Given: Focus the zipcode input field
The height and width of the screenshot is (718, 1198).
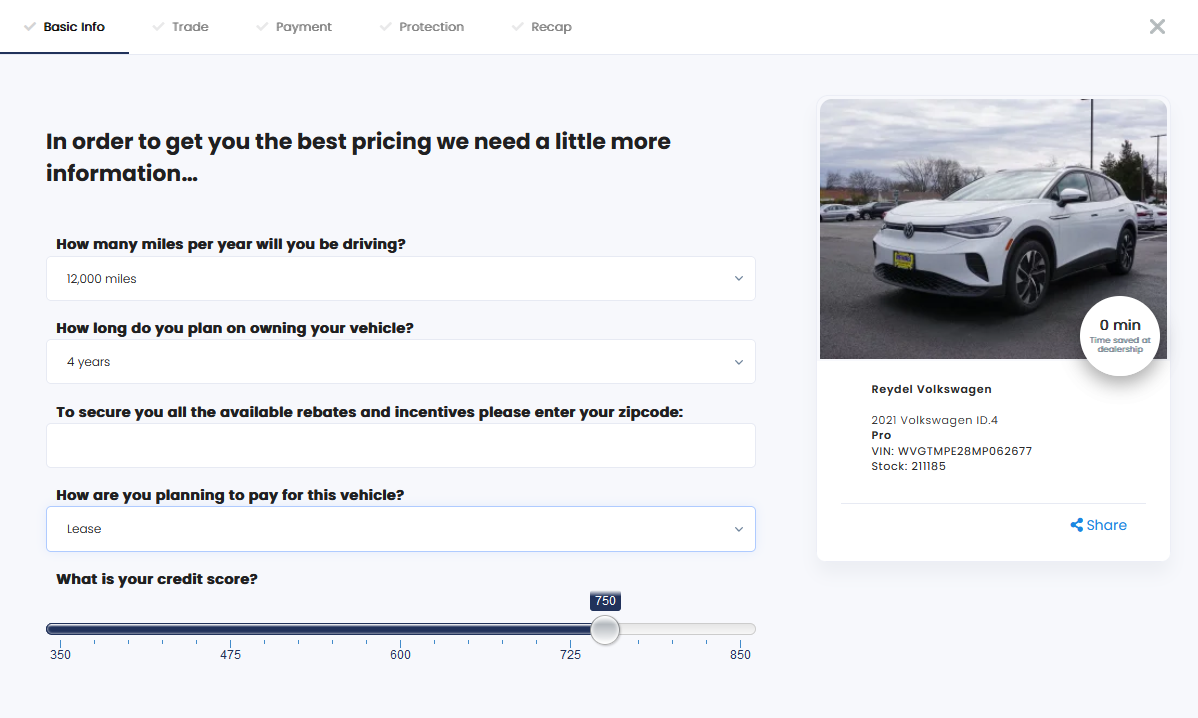Looking at the screenshot, I should point(400,446).
